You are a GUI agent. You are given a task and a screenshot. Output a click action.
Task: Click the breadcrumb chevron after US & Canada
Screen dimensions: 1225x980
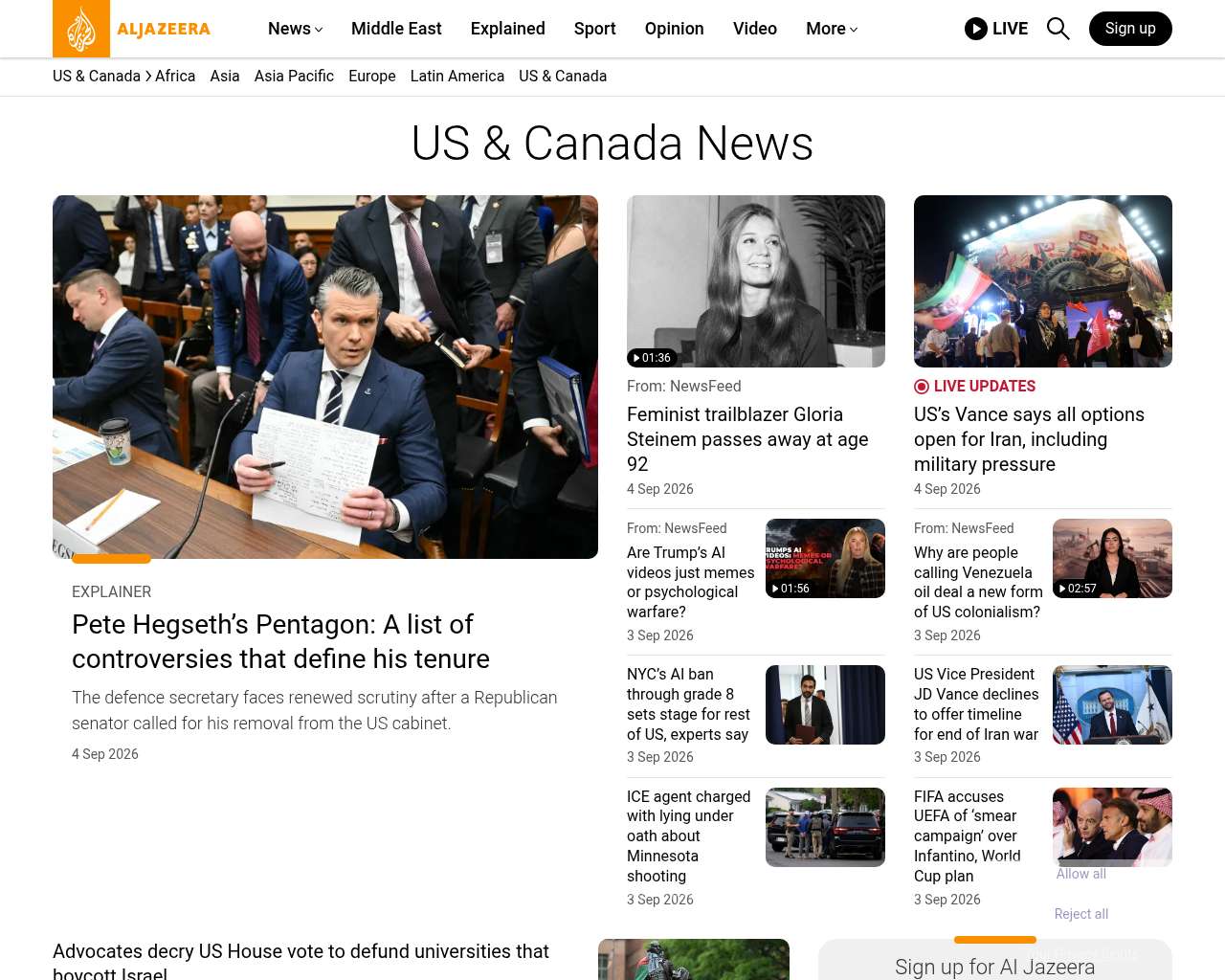(x=148, y=76)
